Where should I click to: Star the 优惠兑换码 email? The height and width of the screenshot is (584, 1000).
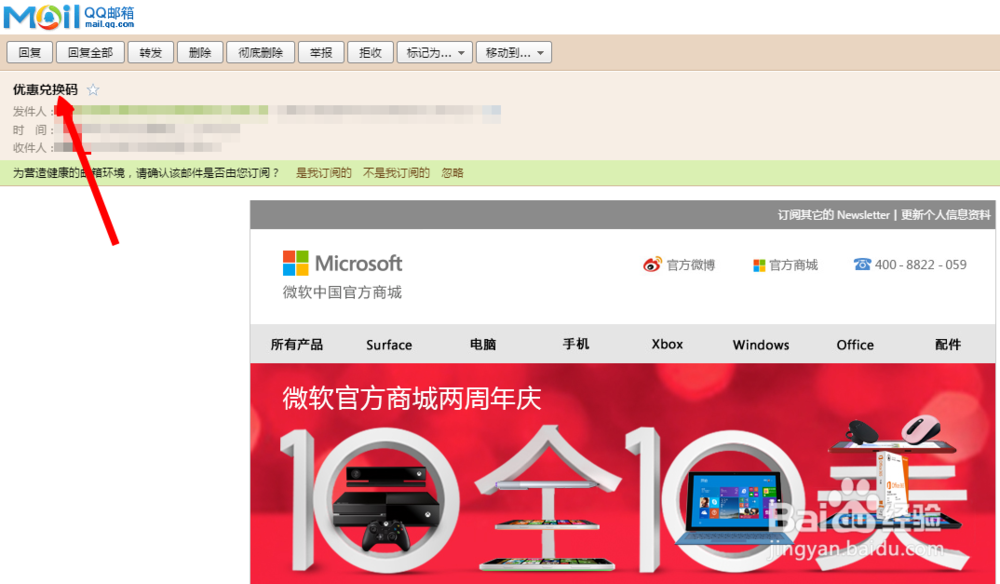pos(93,90)
